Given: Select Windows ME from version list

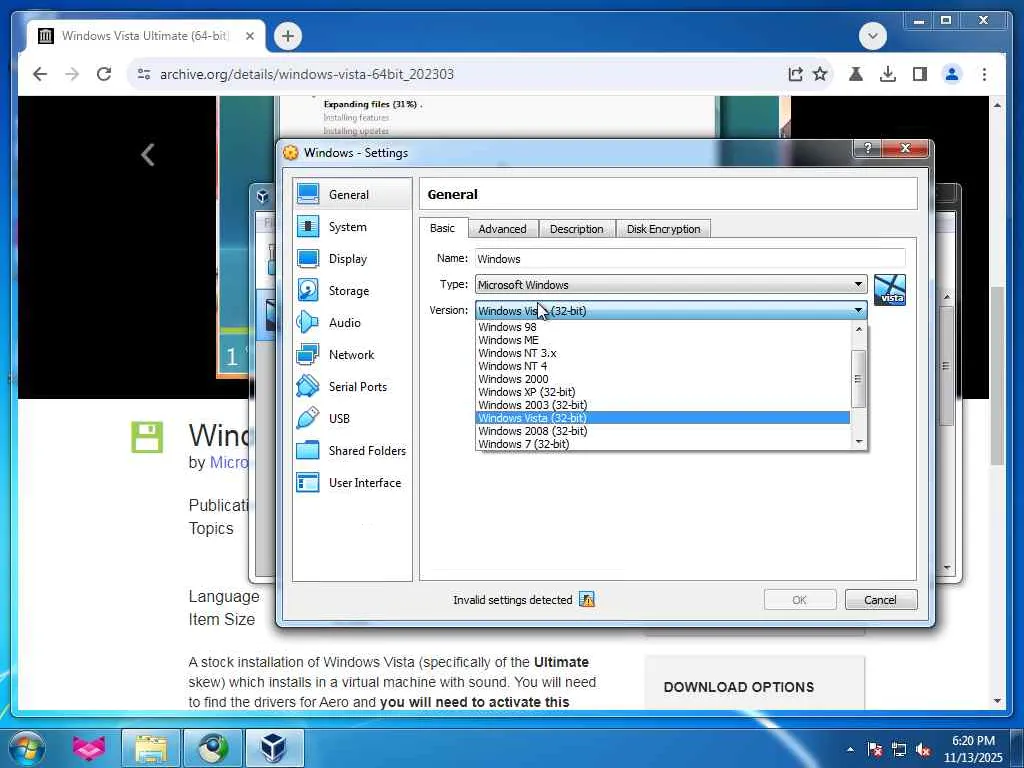Looking at the screenshot, I should (x=663, y=340).
